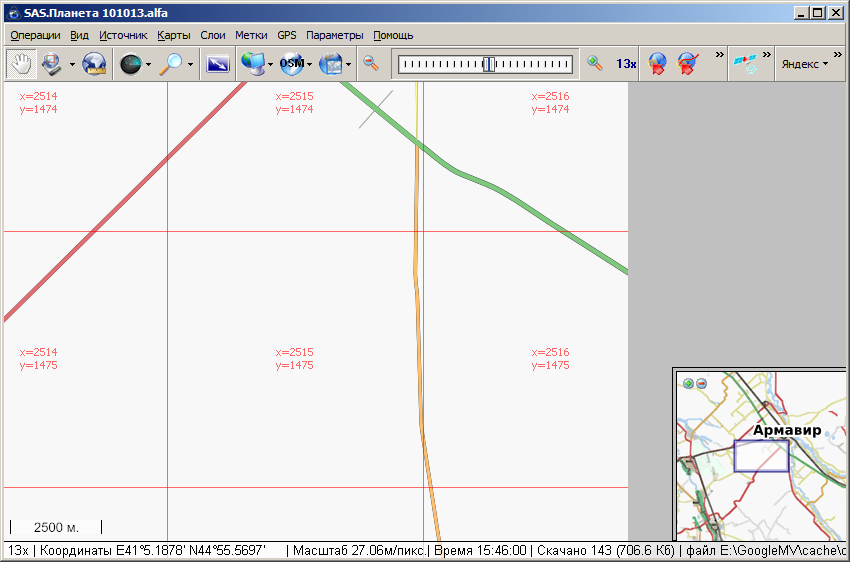Click the Параметры menu item

[334, 35]
